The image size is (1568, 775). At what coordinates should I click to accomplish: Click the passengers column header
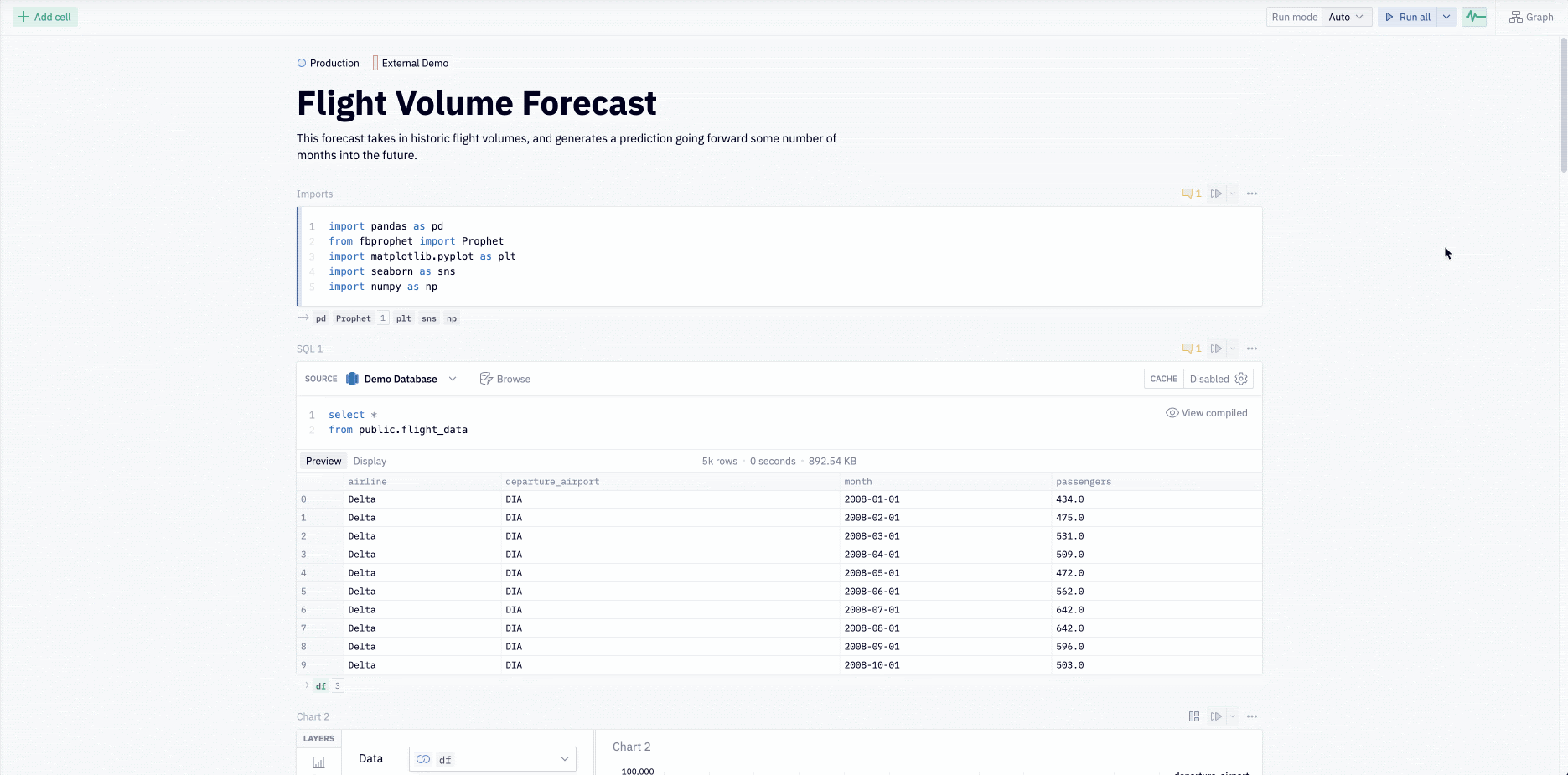(x=1157, y=482)
